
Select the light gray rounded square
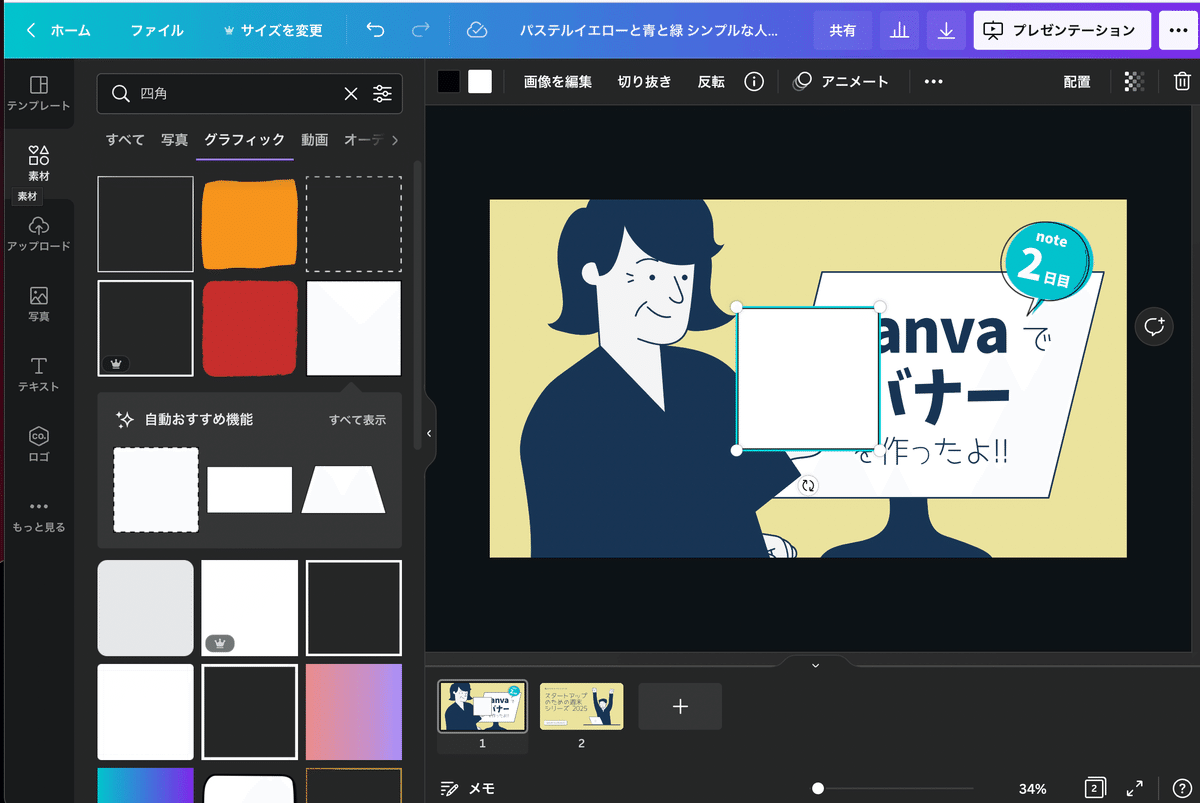point(145,608)
